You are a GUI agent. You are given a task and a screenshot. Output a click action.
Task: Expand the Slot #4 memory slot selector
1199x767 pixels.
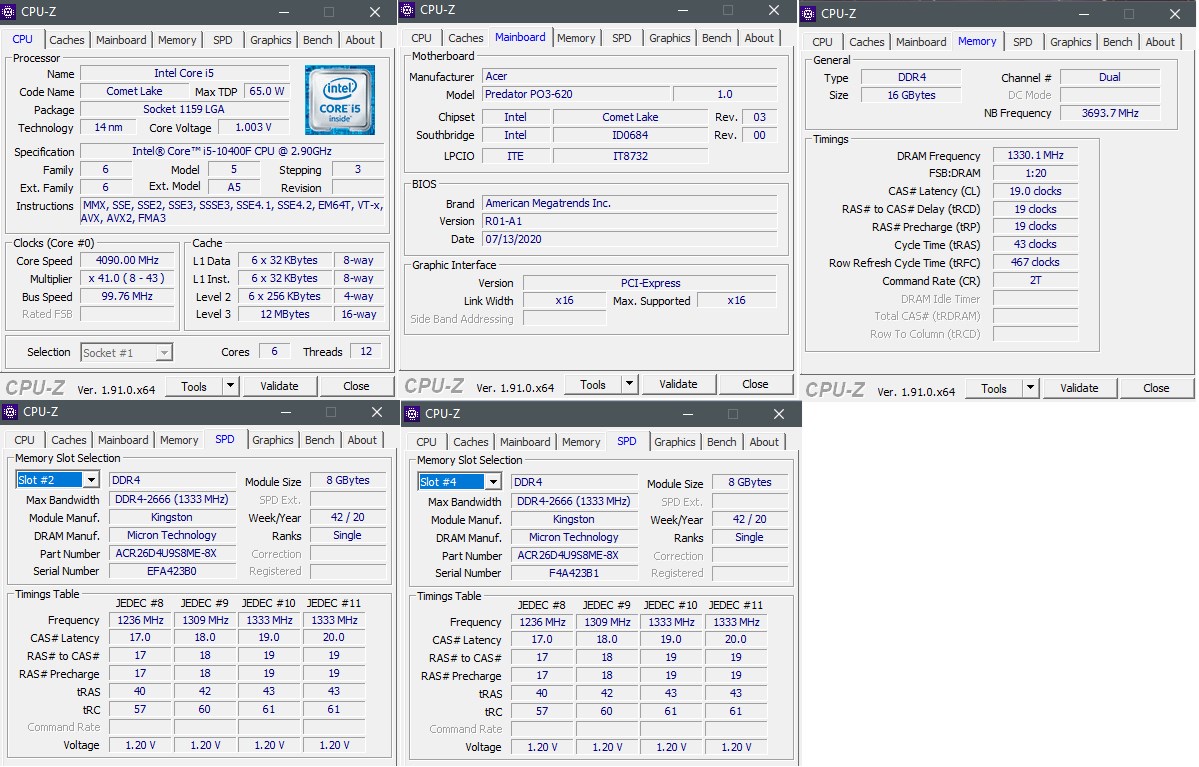point(493,482)
